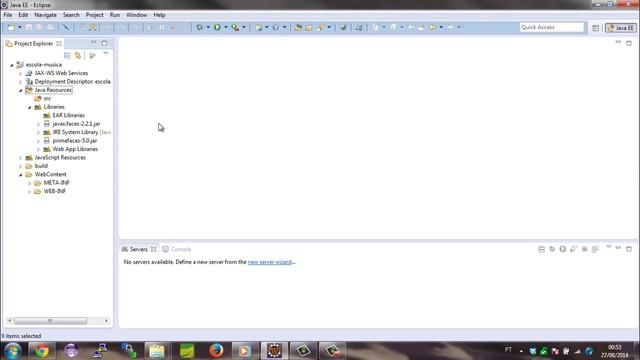Click Publish to the server icon
Image resolution: width=640 pixels, height=360 pixels.
click(x=595, y=249)
